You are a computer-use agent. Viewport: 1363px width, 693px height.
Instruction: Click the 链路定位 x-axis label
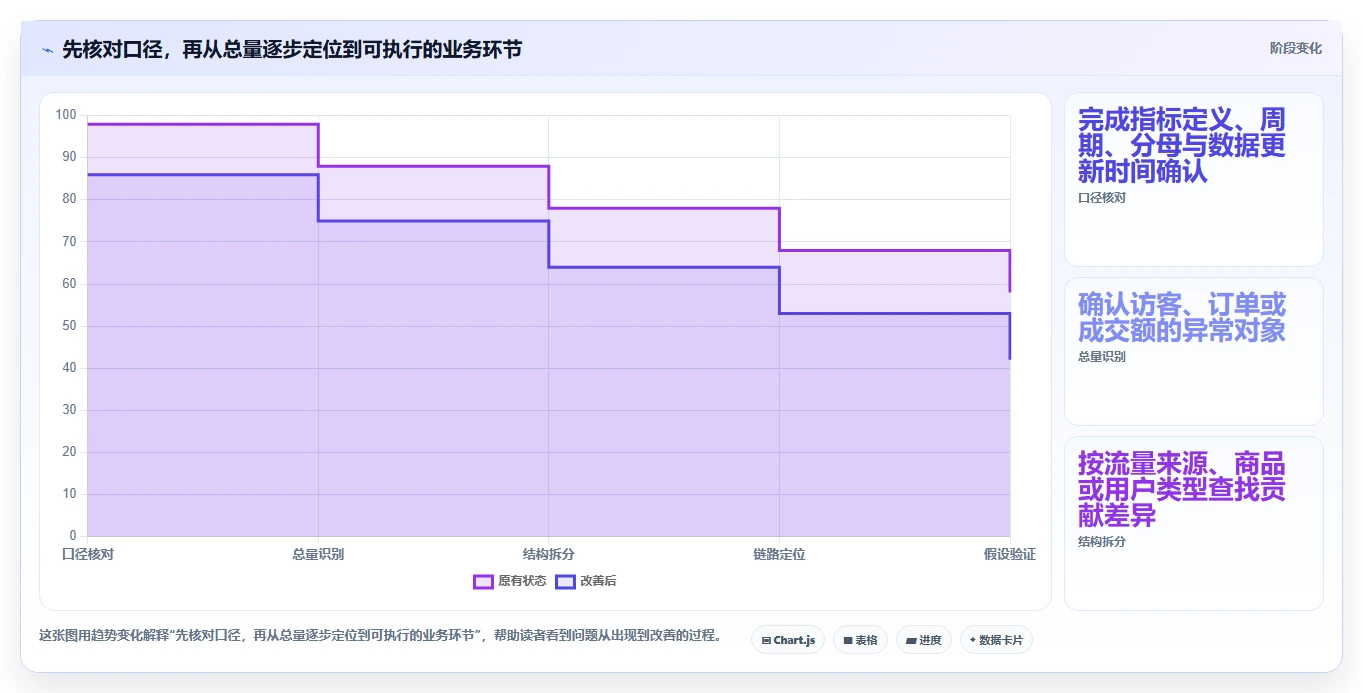coord(779,554)
